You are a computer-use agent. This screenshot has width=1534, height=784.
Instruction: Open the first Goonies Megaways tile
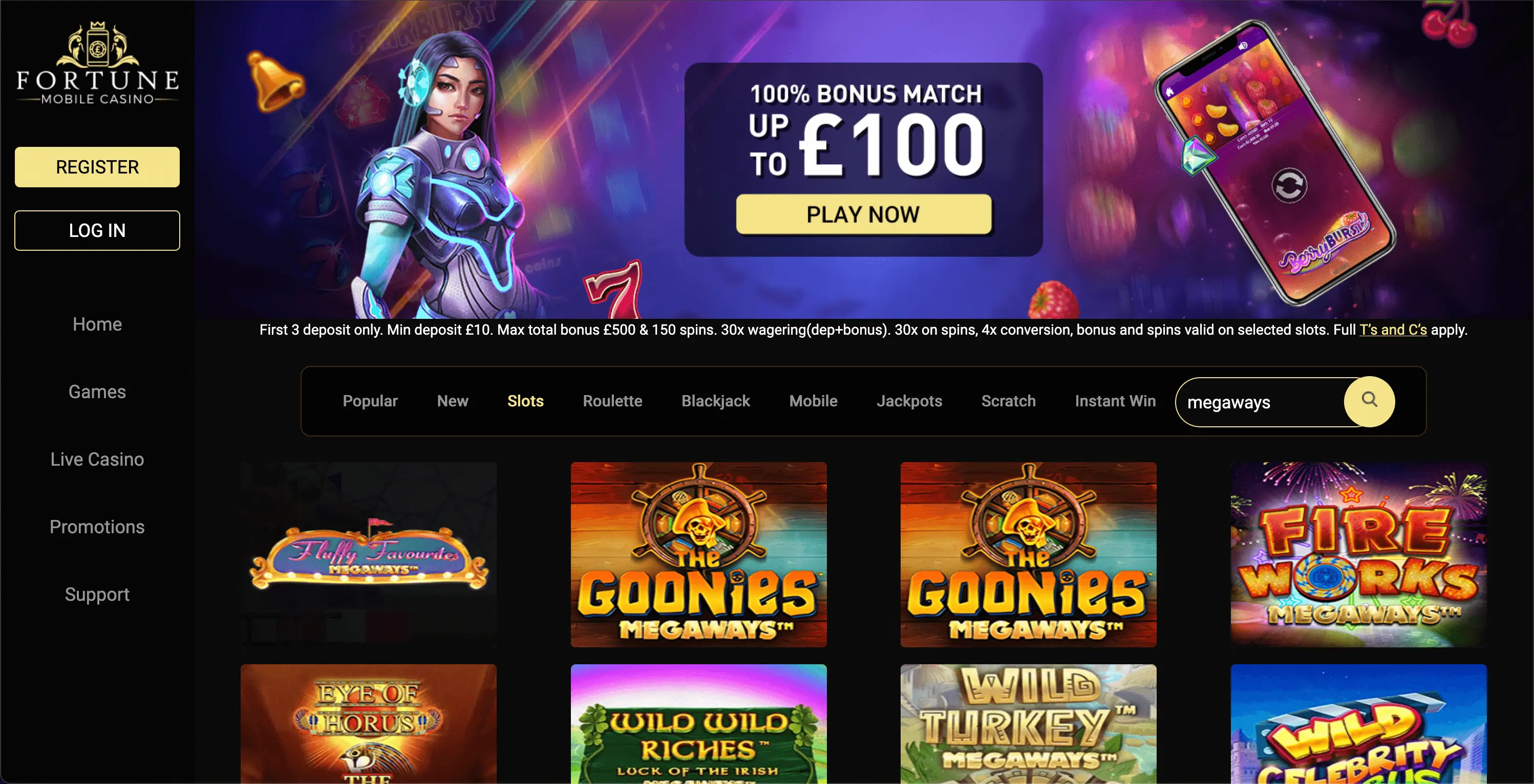point(698,554)
